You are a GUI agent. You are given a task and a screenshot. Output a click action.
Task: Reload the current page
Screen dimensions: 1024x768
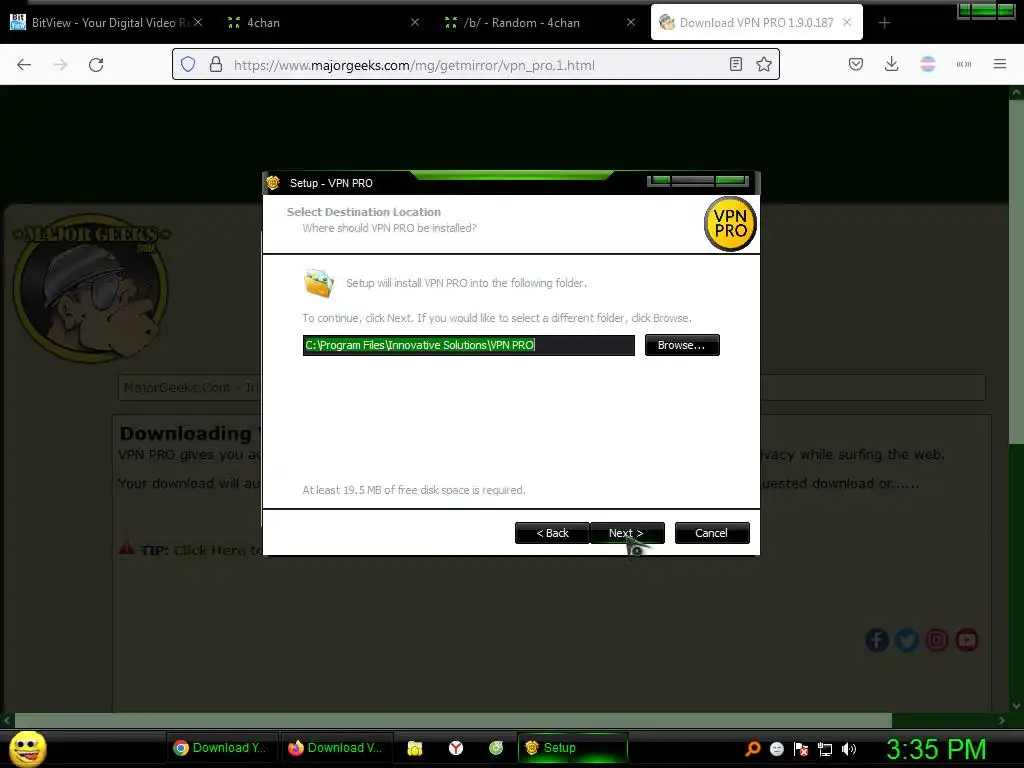click(x=96, y=64)
